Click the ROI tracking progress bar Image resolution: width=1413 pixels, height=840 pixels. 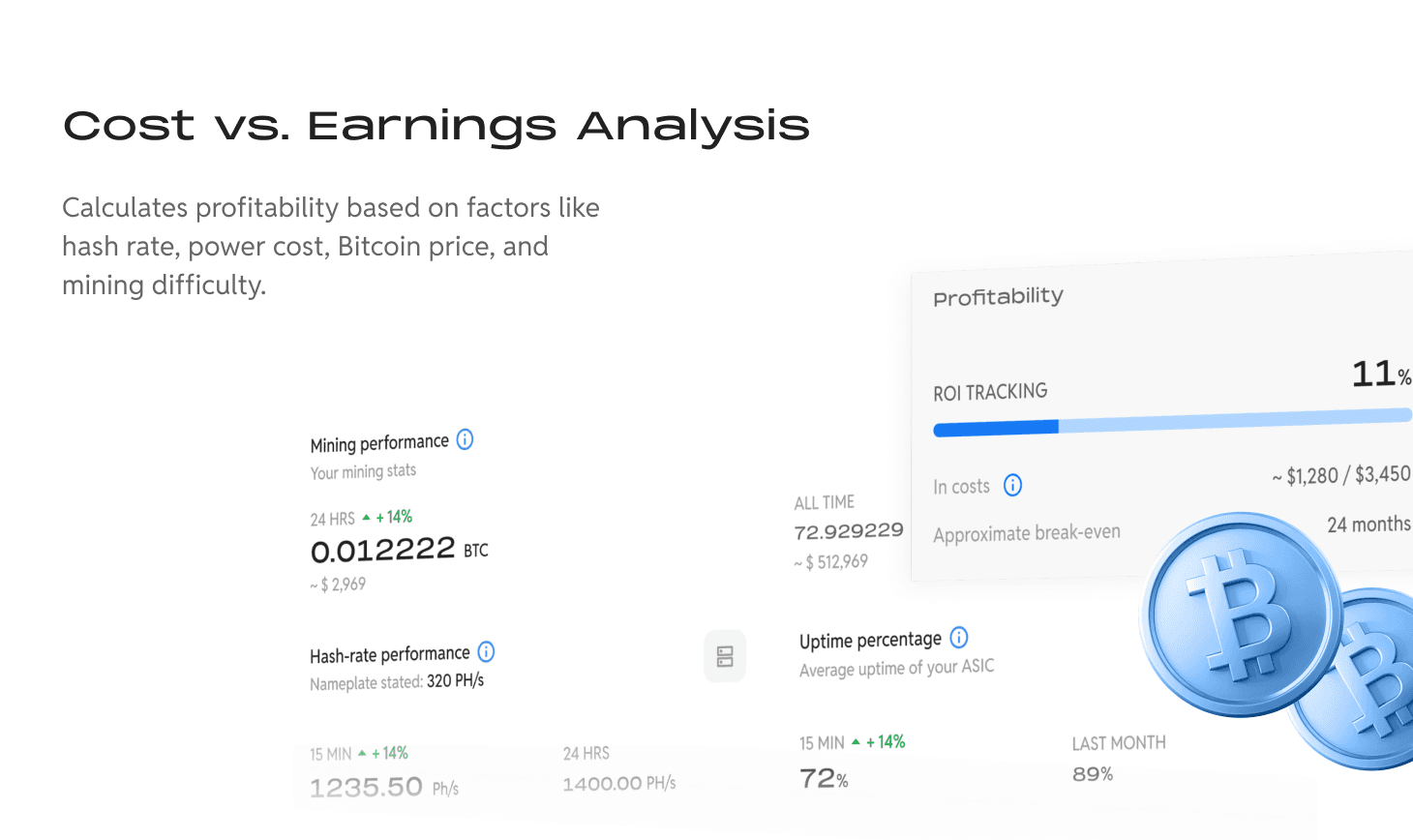[x=1171, y=422]
